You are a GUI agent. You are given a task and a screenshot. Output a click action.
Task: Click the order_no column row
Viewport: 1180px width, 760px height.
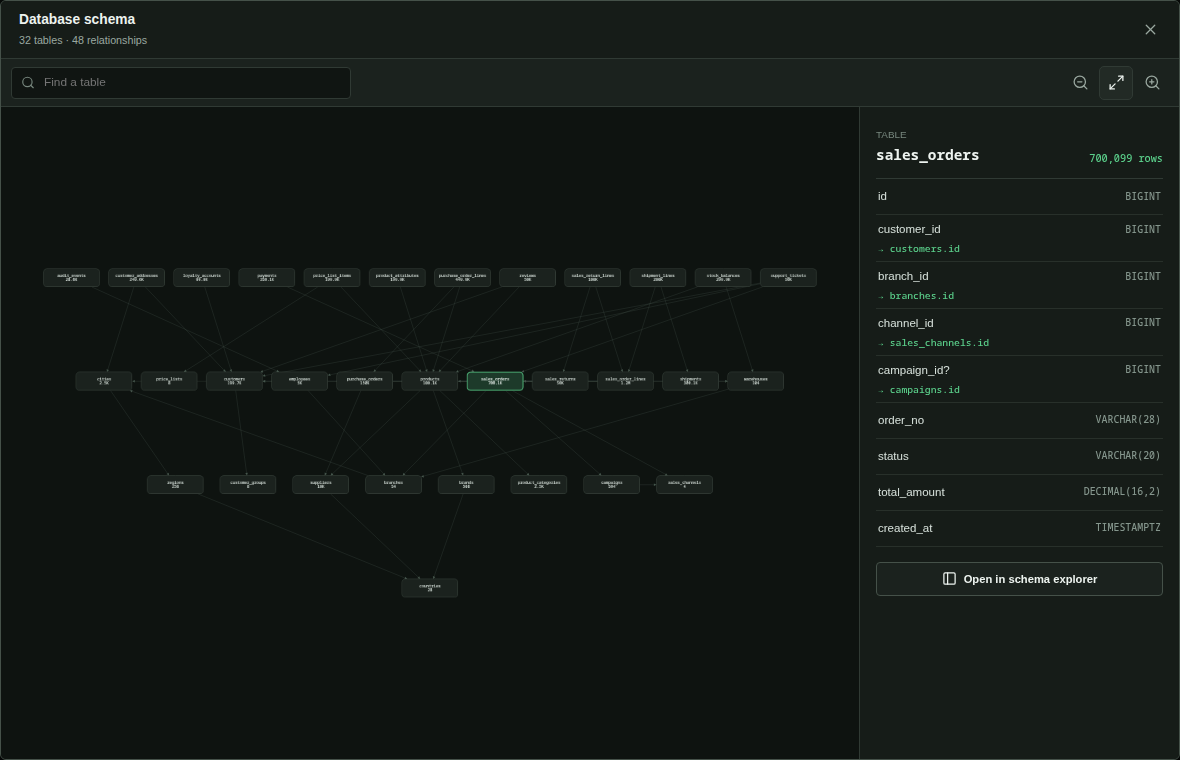coord(1019,421)
